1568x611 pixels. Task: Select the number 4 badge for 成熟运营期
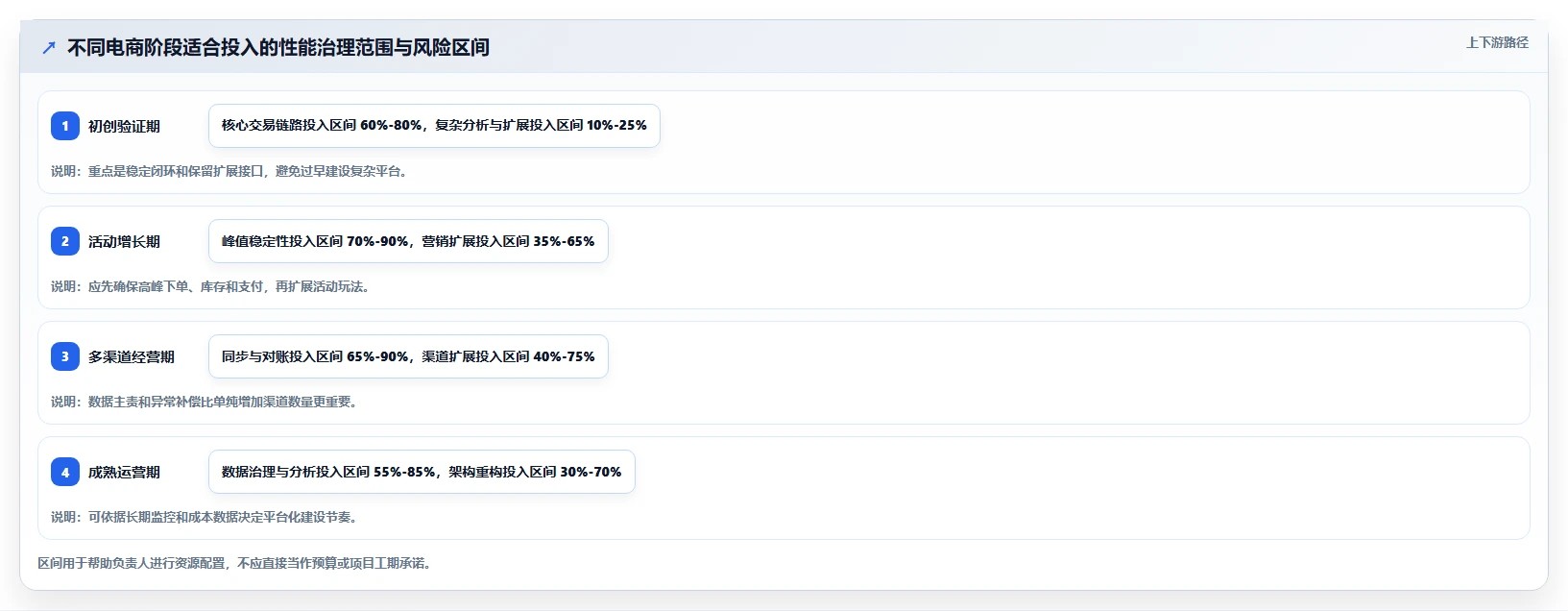pyautogui.click(x=65, y=472)
